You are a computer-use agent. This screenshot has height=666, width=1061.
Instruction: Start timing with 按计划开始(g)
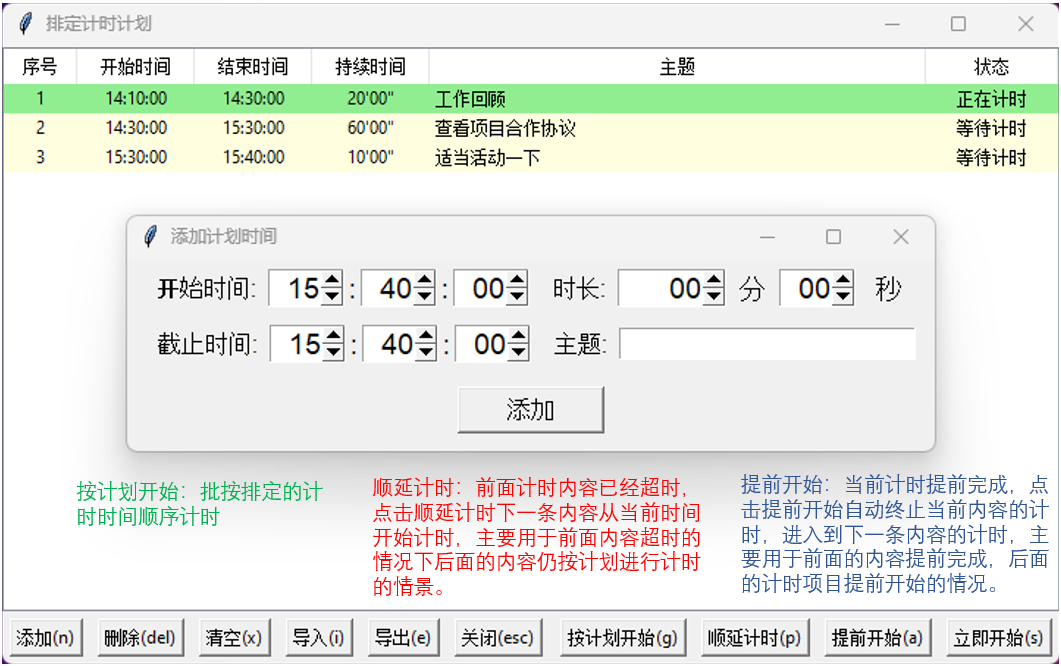pos(622,638)
